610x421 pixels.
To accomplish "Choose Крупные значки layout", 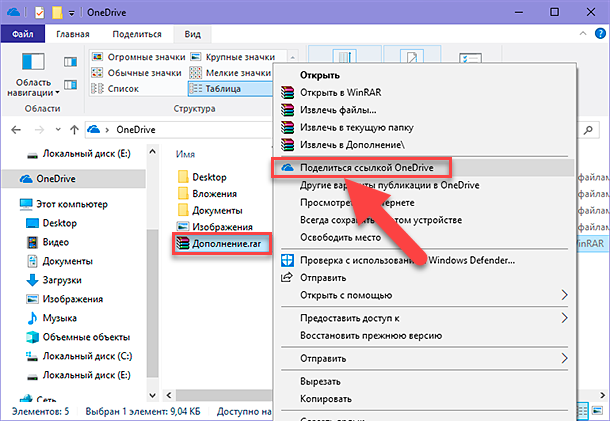I will (x=233, y=57).
